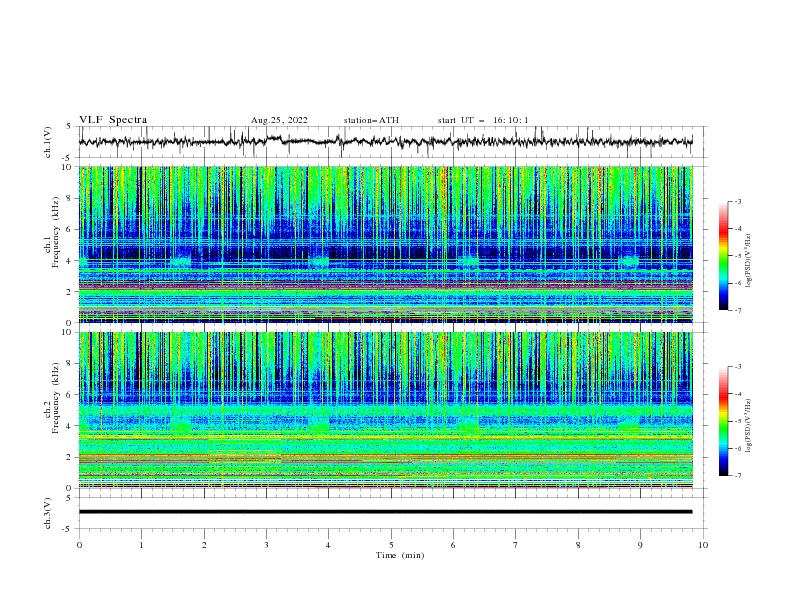Click the "-7" value on the ch.2 color bar
This screenshot has height=612, width=792.
click(x=737, y=475)
